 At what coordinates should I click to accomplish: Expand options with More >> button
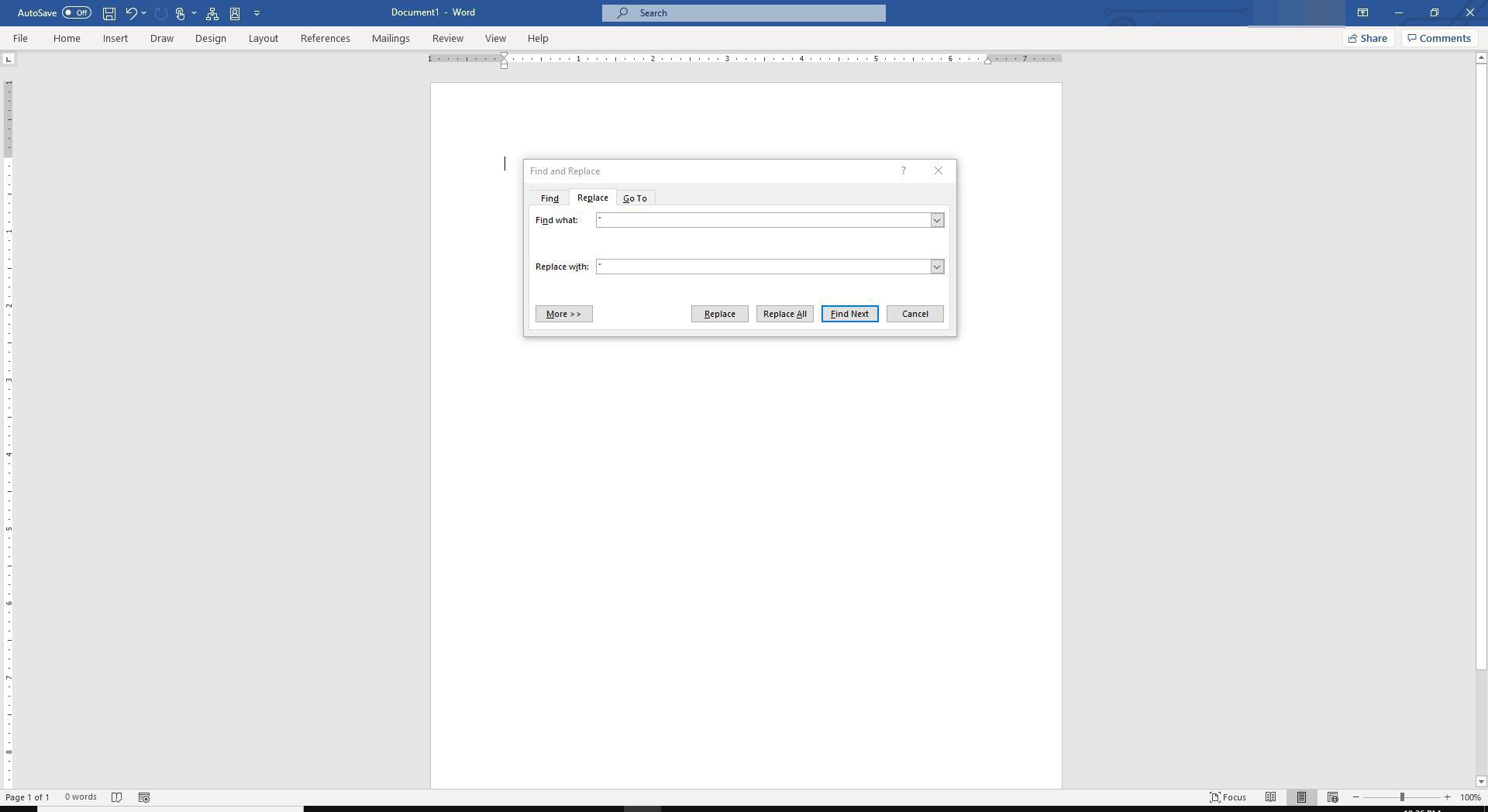click(564, 314)
